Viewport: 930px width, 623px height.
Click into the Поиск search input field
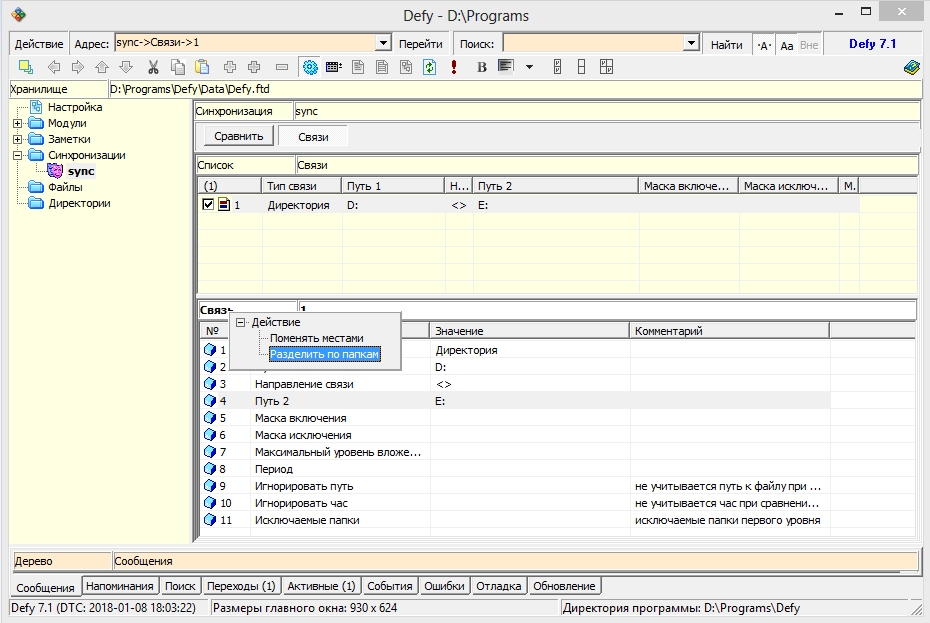pyautogui.click(x=593, y=43)
